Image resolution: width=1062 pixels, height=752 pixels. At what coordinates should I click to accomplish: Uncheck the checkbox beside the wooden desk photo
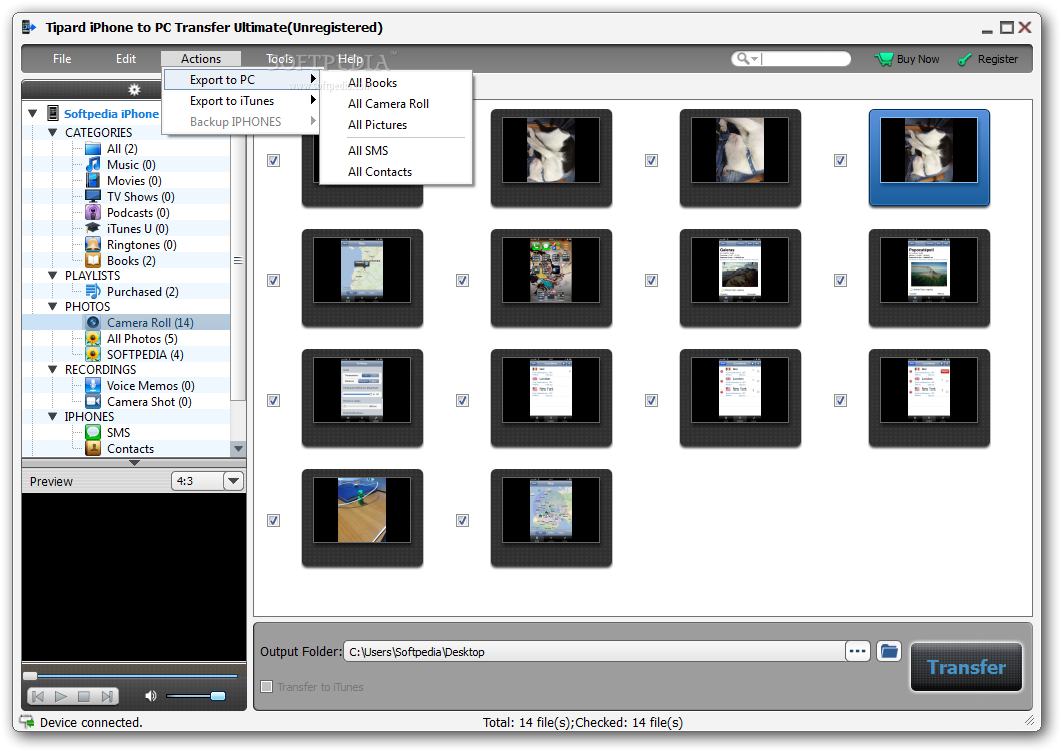click(274, 520)
